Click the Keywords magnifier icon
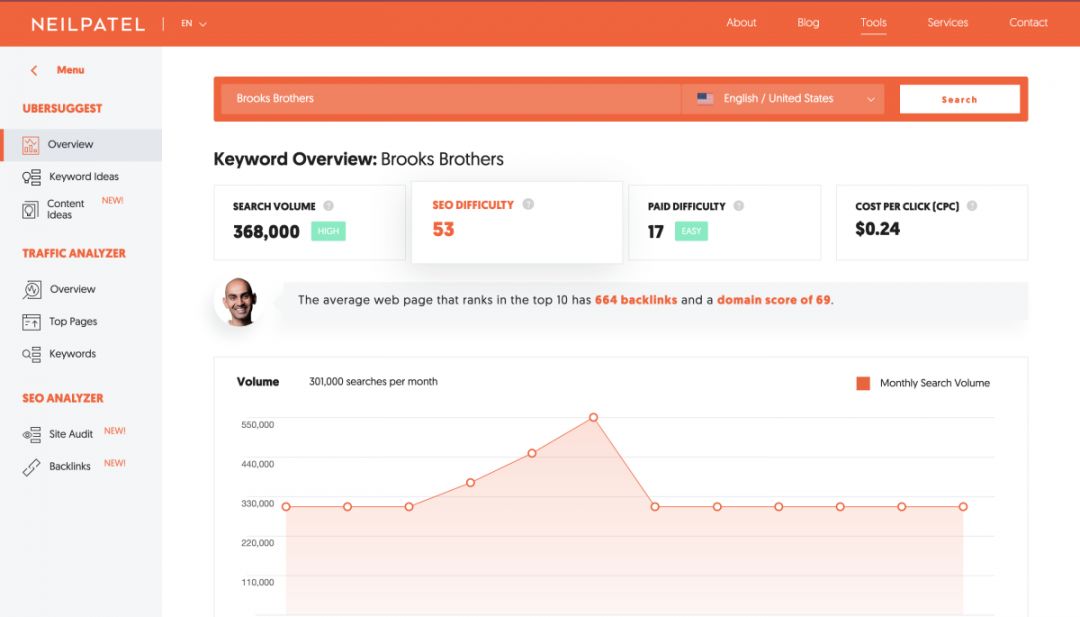 pyautogui.click(x=31, y=354)
